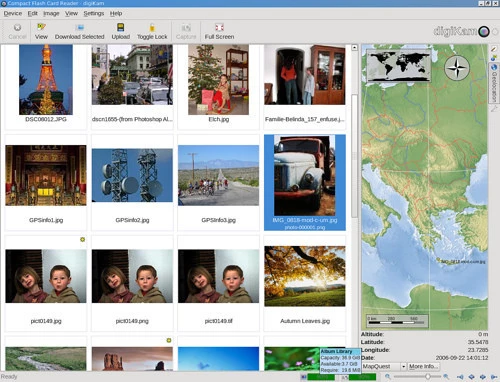Viewport: 500px width, 382px height.
Task: Click the More Info... button
Action: pyautogui.click(x=423, y=366)
